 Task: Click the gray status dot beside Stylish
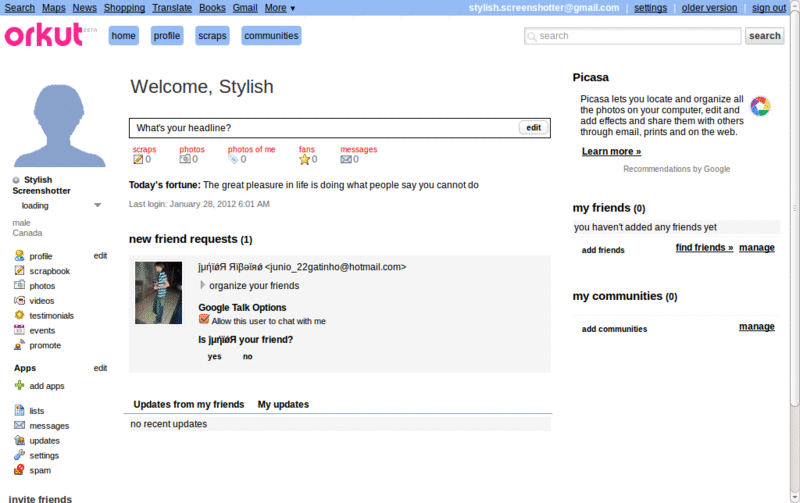click(x=16, y=180)
